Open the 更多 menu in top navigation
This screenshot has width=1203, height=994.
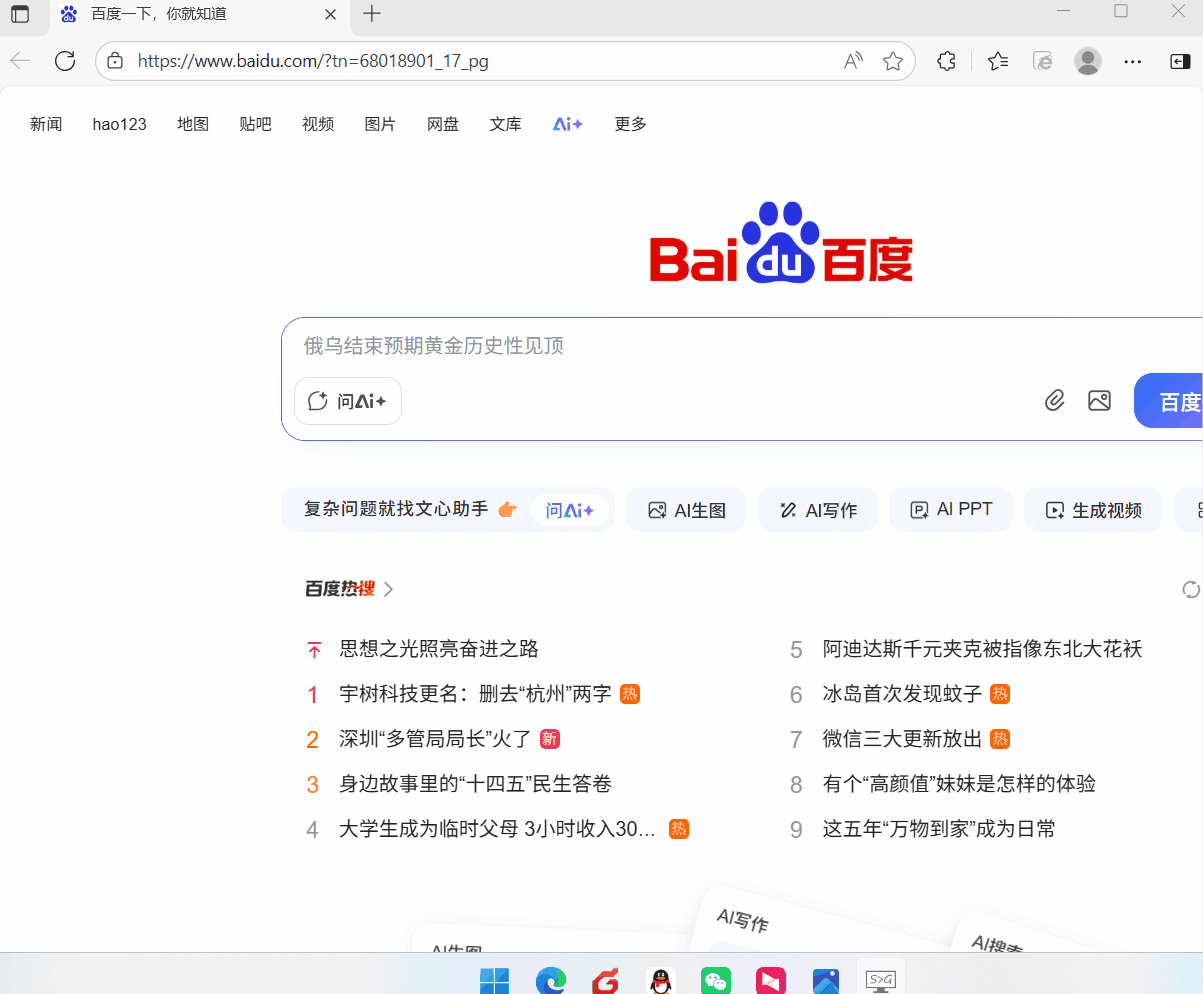click(x=630, y=124)
